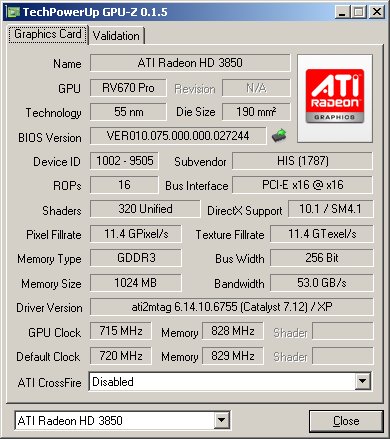Switch to the Validation tab
The height and width of the screenshot is (439, 390).
pyautogui.click(x=116, y=36)
